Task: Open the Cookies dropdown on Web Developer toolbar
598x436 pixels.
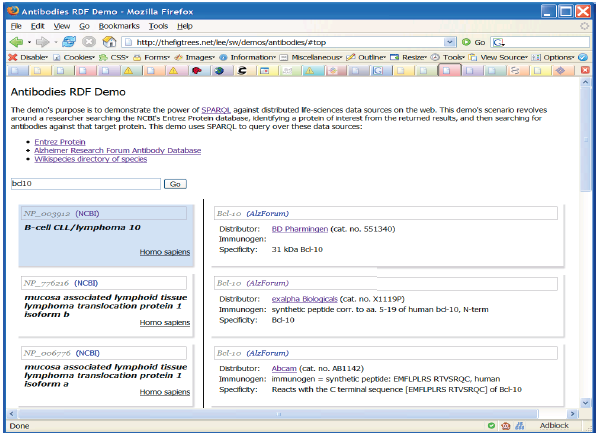Action: pyautogui.click(x=74, y=57)
